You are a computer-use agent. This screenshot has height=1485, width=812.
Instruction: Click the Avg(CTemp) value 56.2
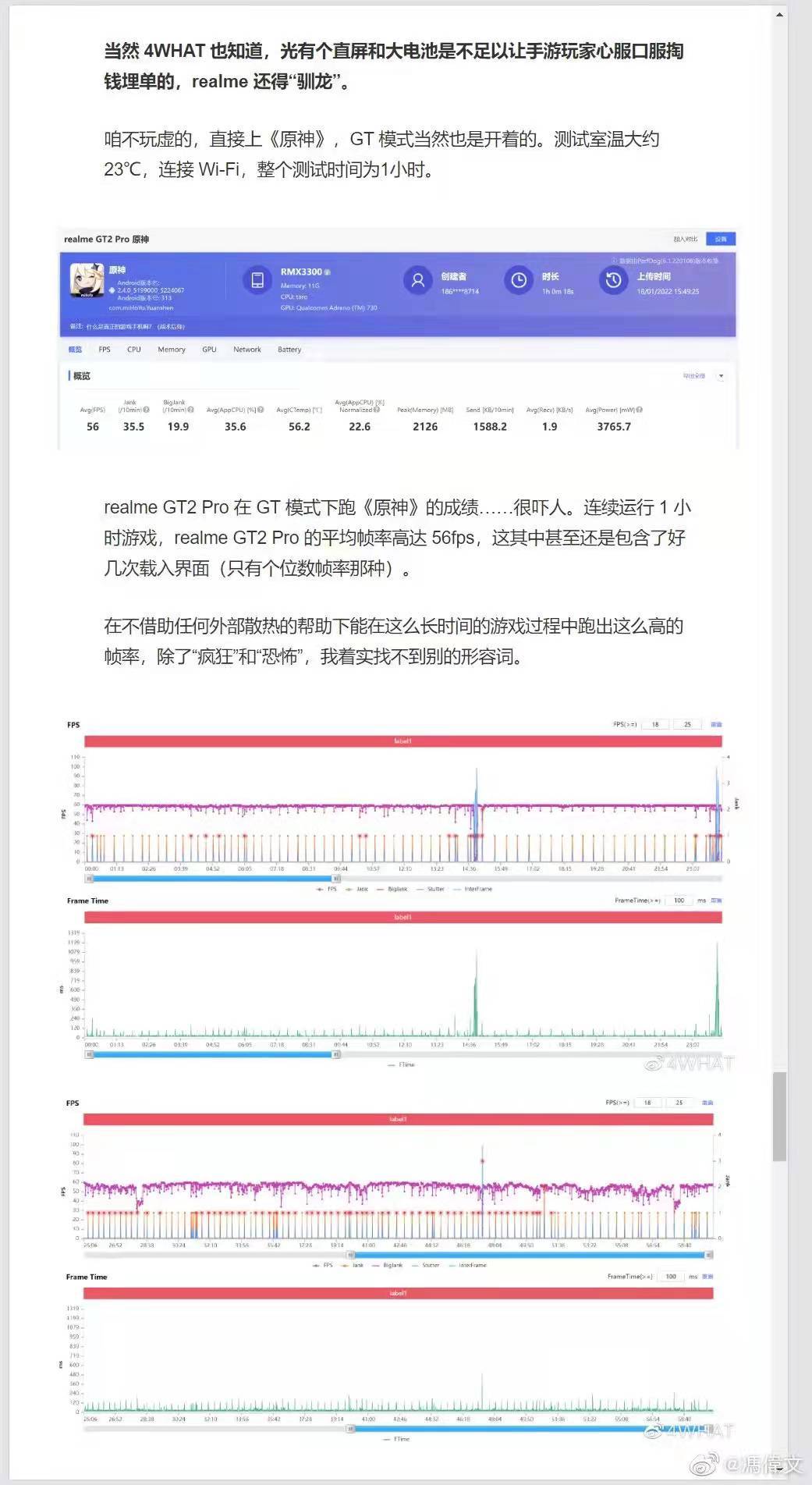point(300,427)
